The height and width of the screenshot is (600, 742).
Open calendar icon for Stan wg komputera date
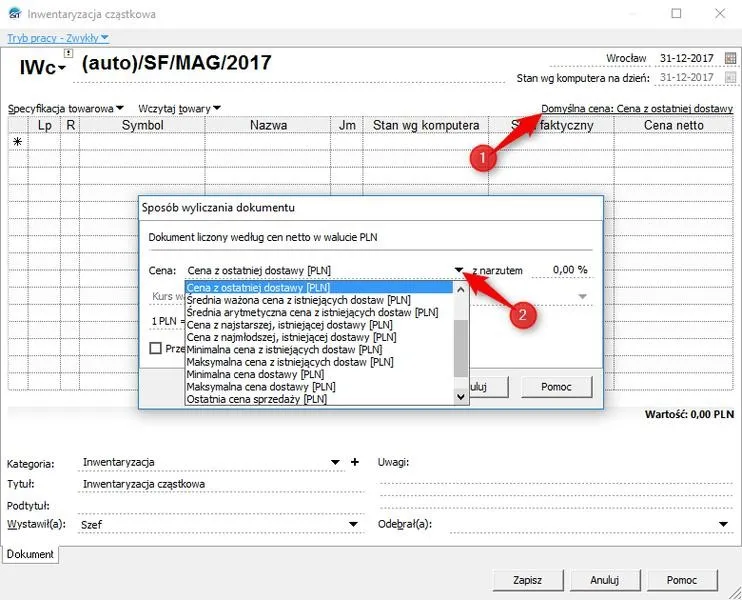click(x=730, y=77)
